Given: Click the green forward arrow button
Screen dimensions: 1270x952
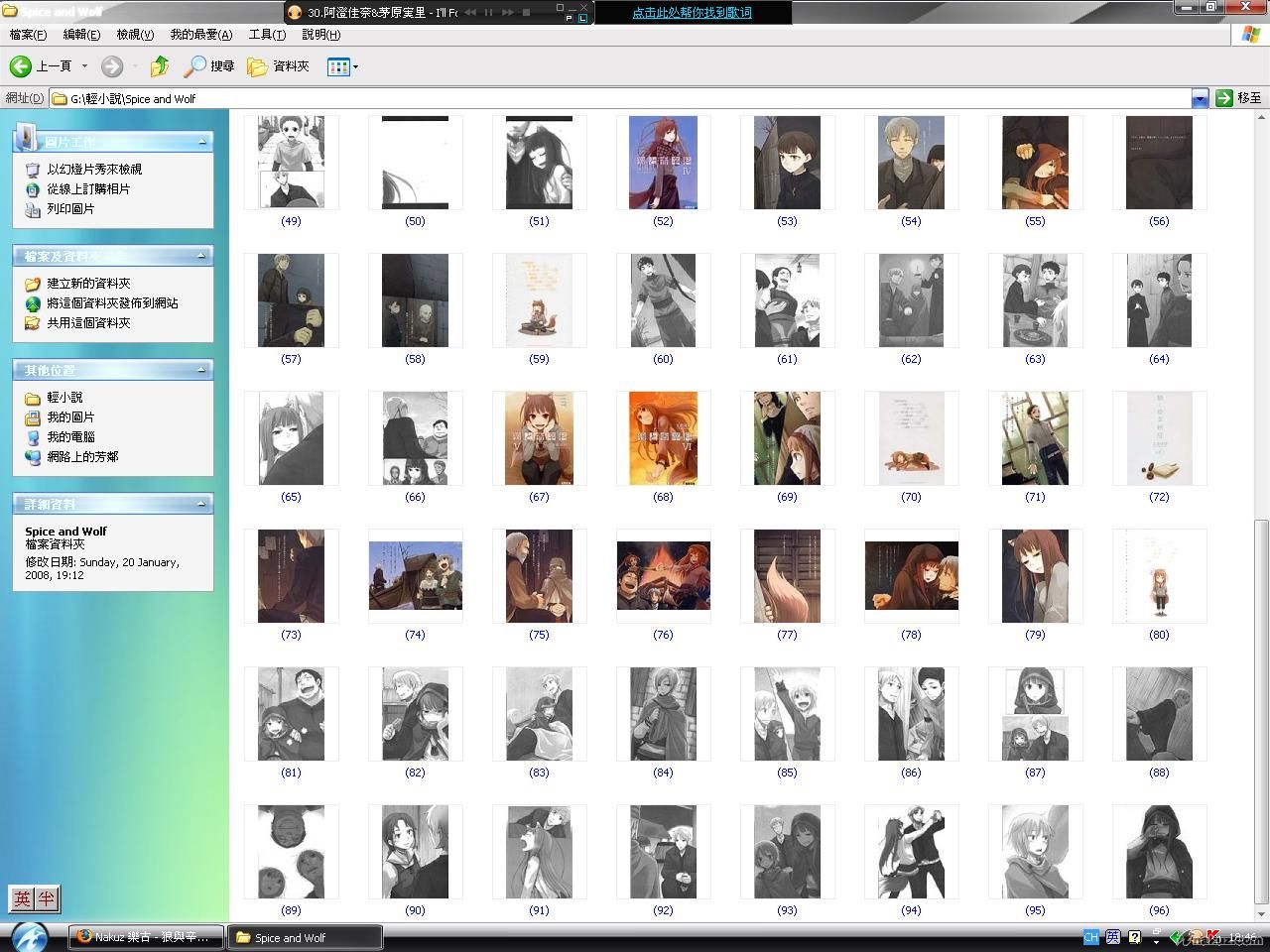Looking at the screenshot, I should pyautogui.click(x=112, y=66).
